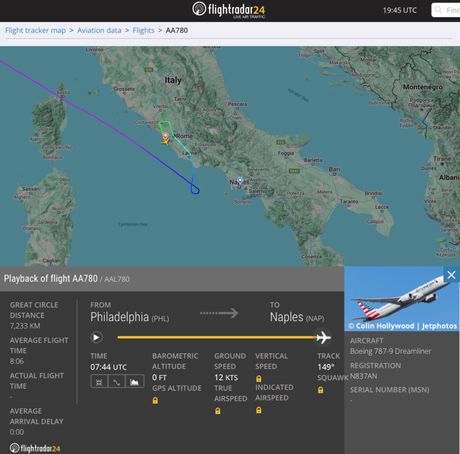This screenshot has width=460, height=454.
Task: Click the 19:45 UTC clock
Action: pos(400,10)
